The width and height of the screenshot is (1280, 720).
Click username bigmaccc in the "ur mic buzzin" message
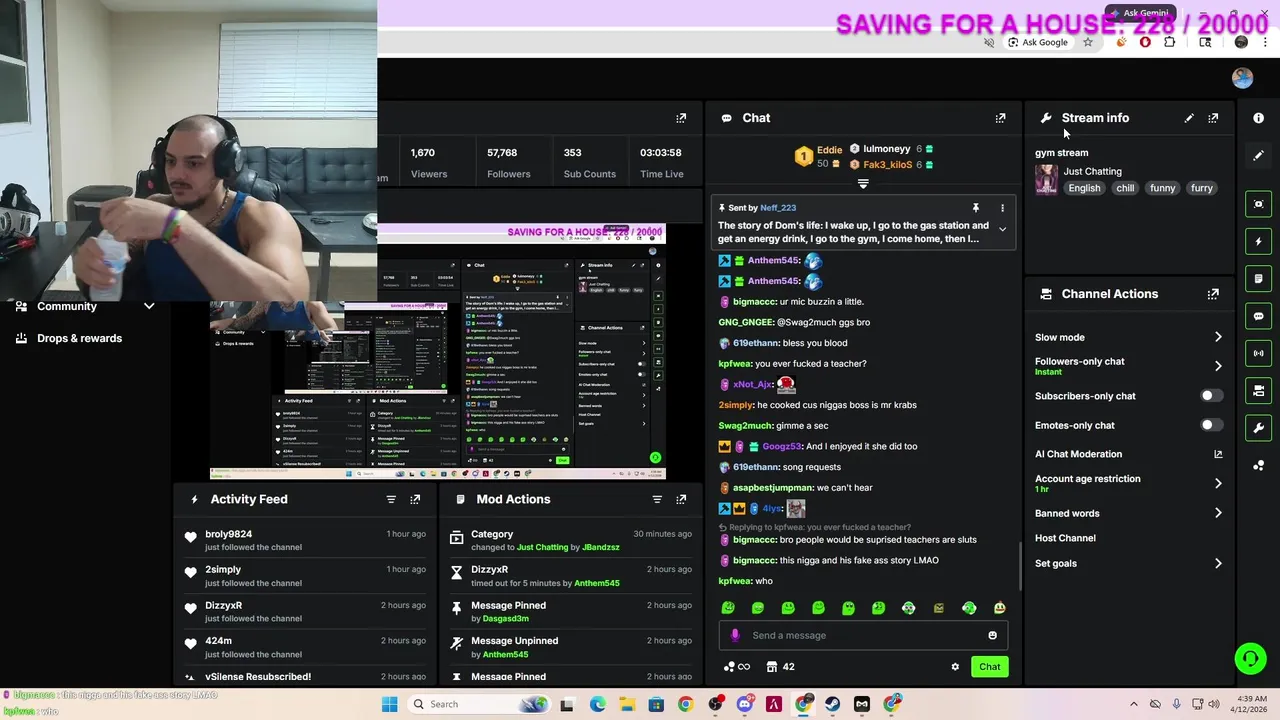point(755,301)
